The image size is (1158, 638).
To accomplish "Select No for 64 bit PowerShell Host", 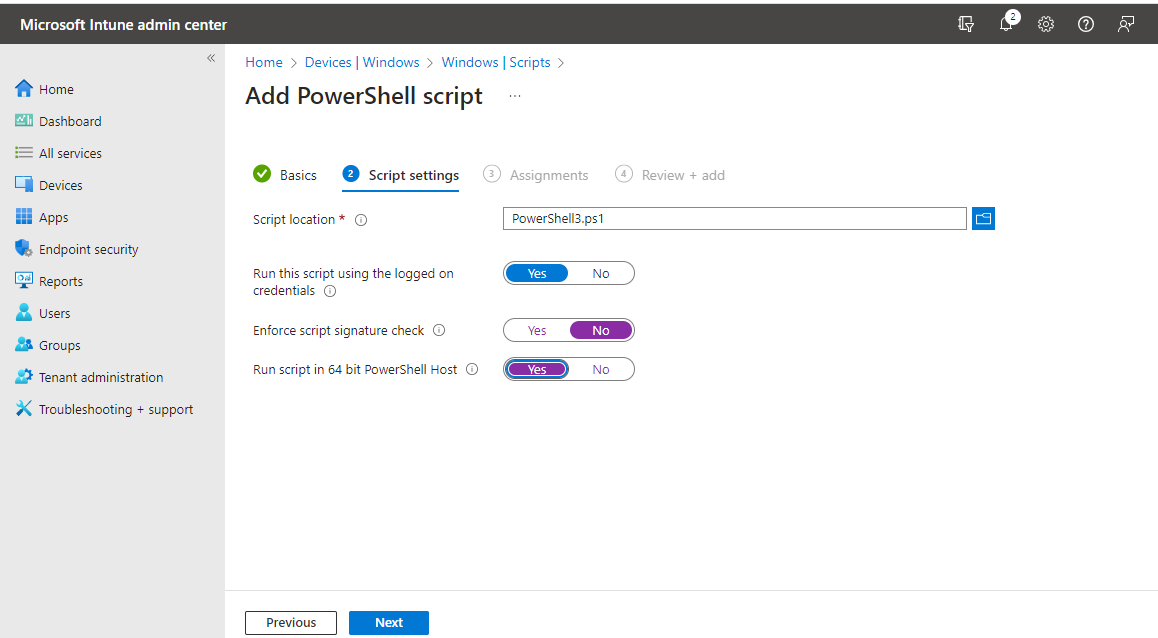I will click(x=600, y=369).
